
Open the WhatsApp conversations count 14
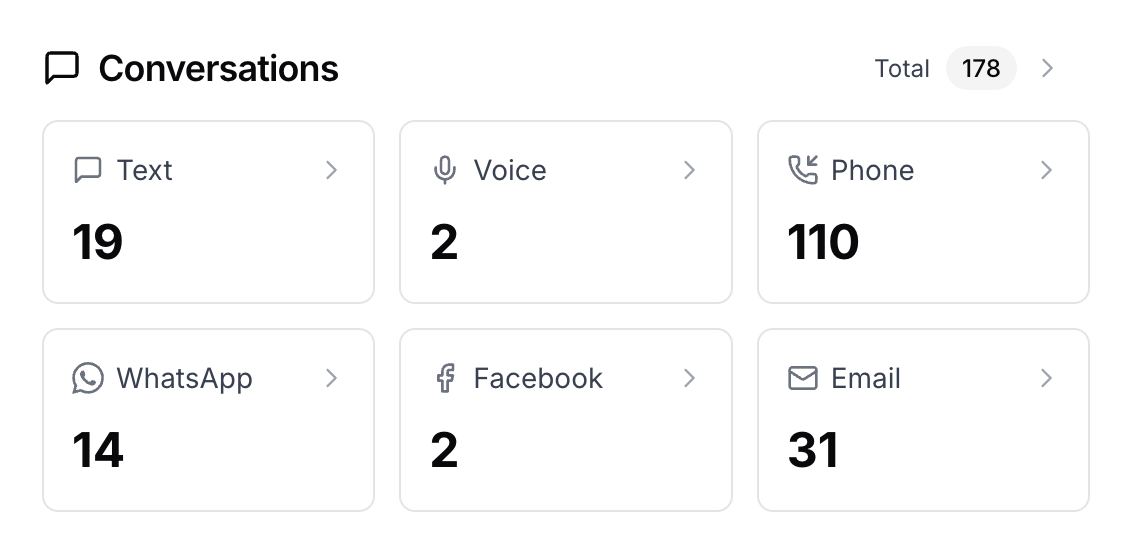tap(98, 450)
